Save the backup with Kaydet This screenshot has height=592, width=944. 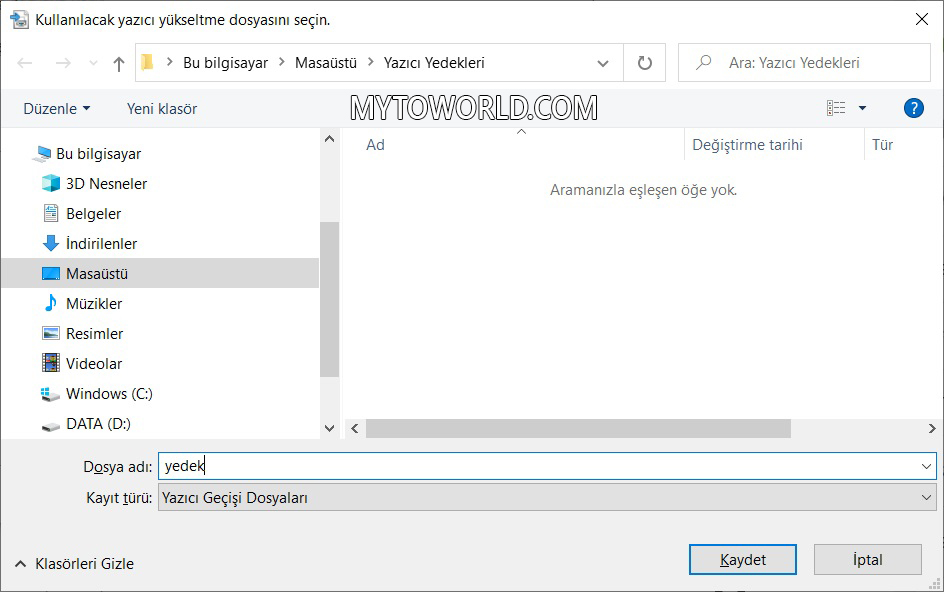(x=742, y=559)
